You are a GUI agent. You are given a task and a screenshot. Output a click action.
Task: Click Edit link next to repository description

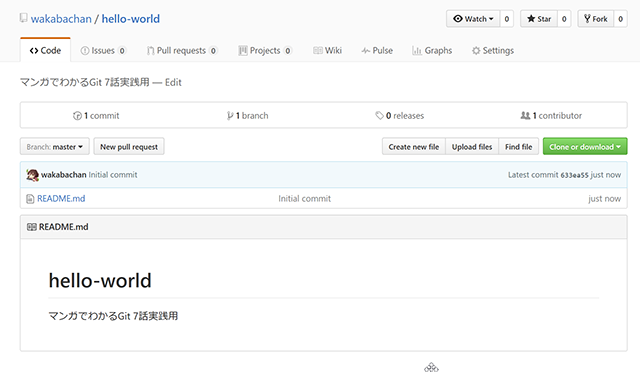[x=173, y=82]
